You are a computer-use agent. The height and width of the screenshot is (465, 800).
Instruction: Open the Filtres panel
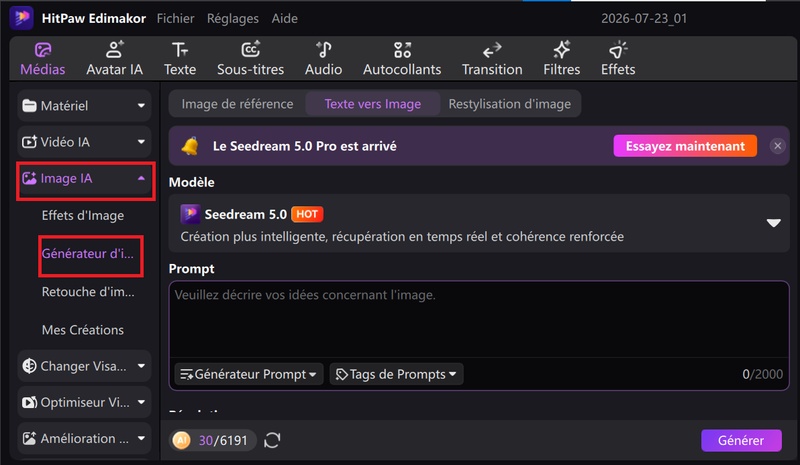[x=561, y=58]
